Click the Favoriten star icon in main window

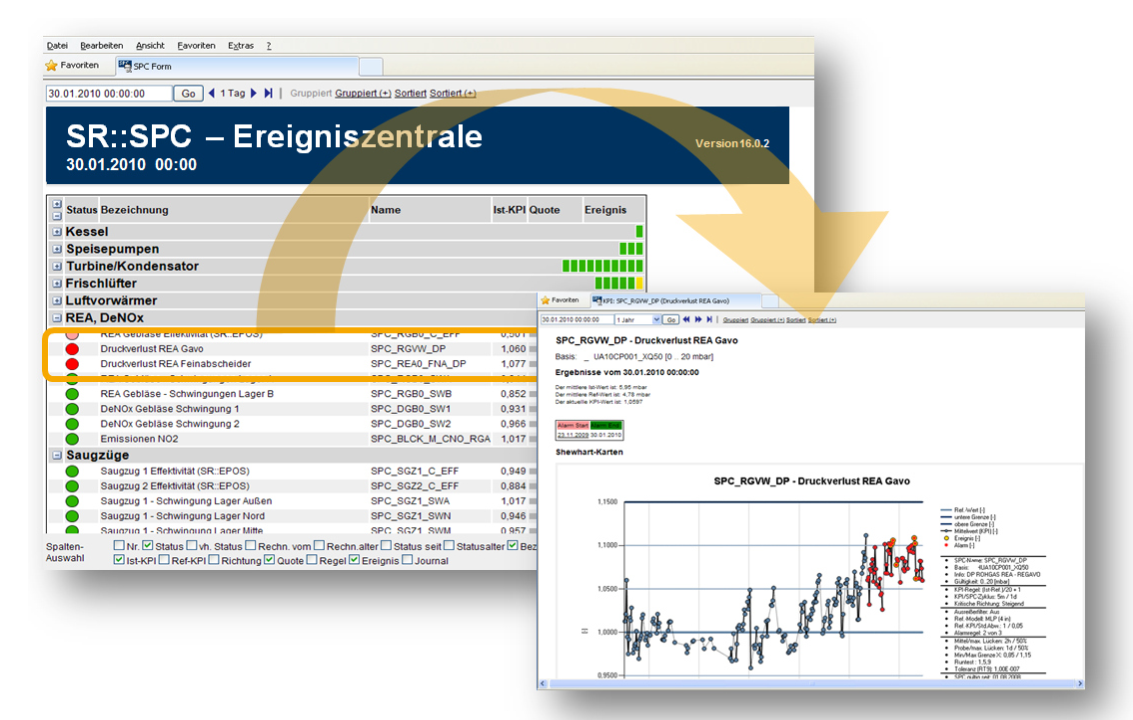tap(51, 66)
